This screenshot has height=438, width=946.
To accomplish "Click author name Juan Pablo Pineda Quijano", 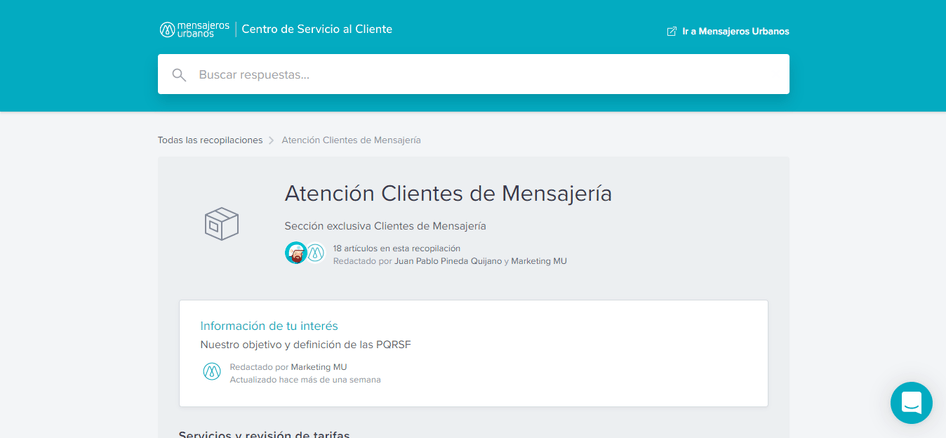I will pyautogui.click(x=448, y=261).
